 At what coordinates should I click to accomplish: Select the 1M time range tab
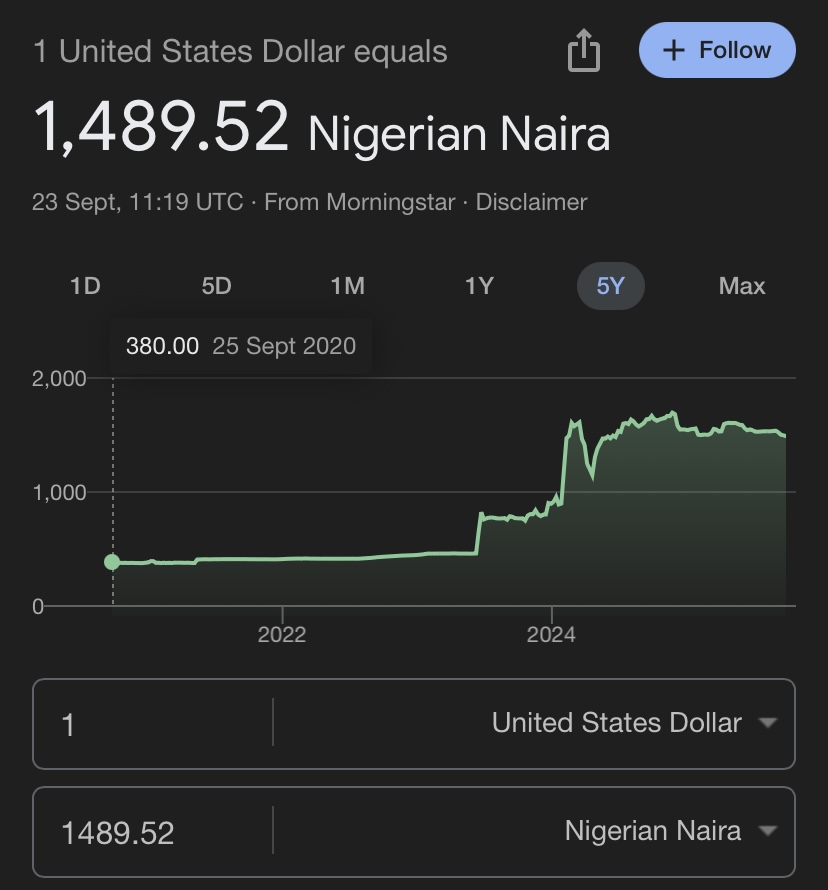coord(347,286)
